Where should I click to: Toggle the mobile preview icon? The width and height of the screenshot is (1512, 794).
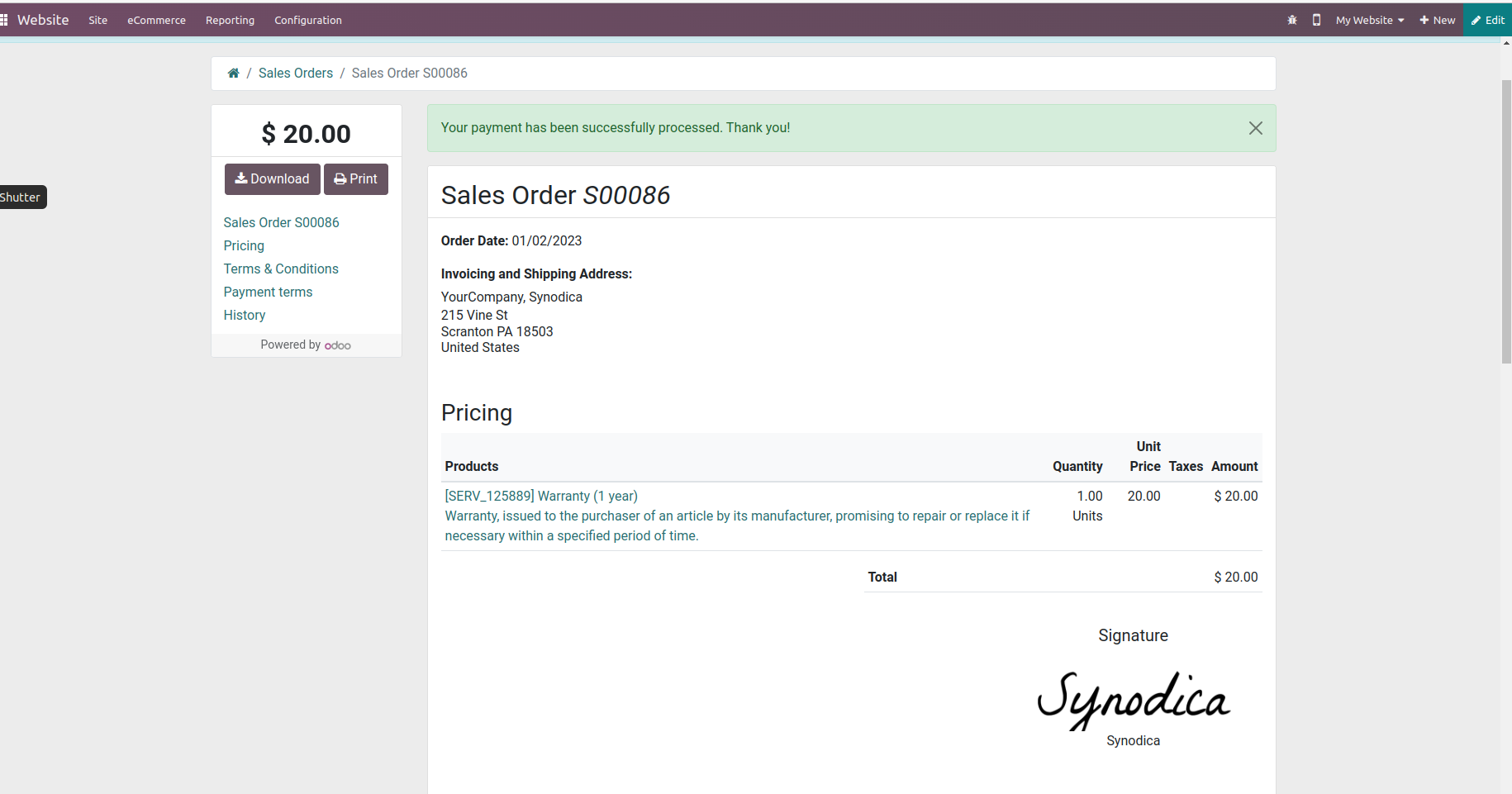pos(1316,20)
